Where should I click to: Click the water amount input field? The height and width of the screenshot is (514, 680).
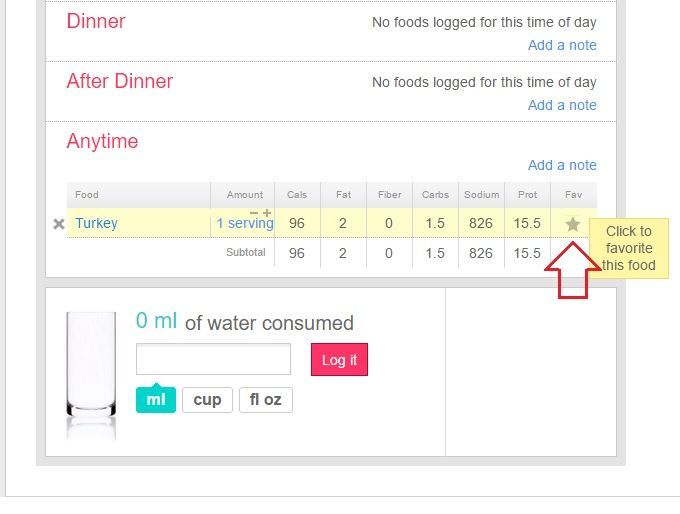[x=213, y=359]
